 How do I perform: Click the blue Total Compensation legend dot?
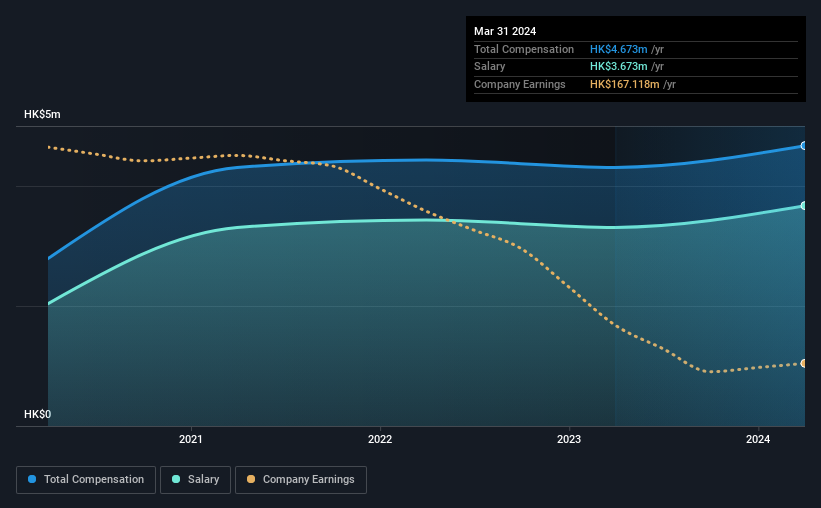pyautogui.click(x=32, y=479)
